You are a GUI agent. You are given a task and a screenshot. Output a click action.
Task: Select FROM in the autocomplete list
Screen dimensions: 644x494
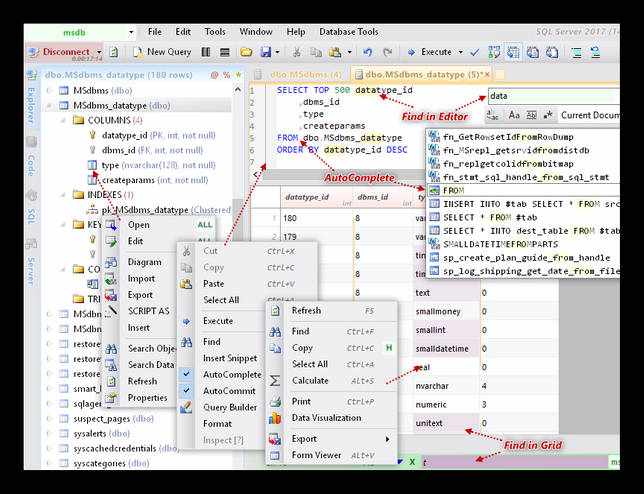(x=523, y=191)
